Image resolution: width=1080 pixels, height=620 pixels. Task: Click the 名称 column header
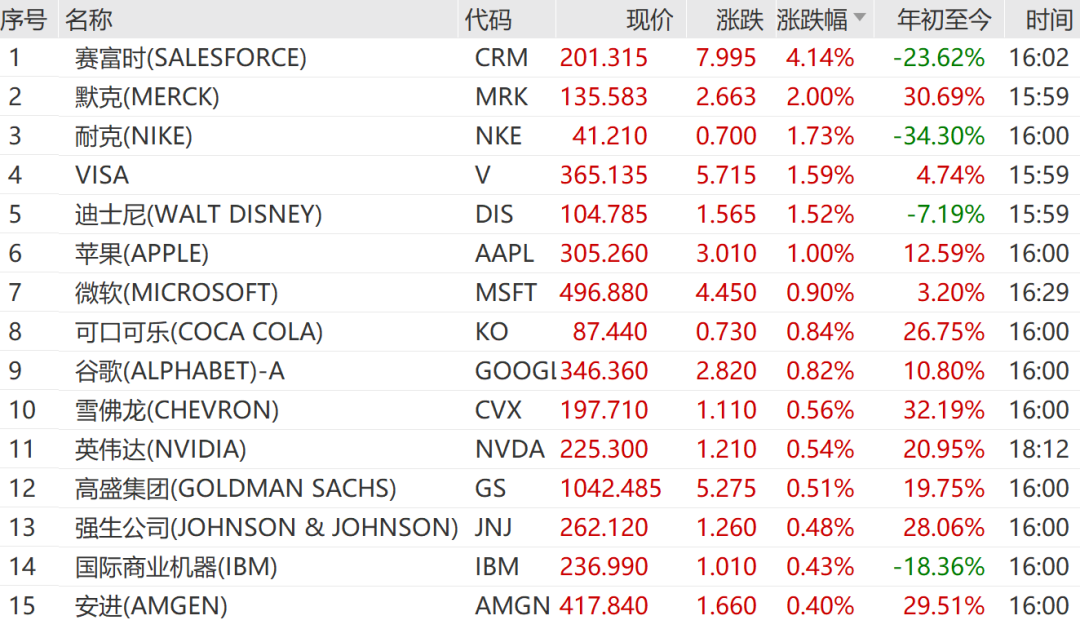click(x=88, y=20)
